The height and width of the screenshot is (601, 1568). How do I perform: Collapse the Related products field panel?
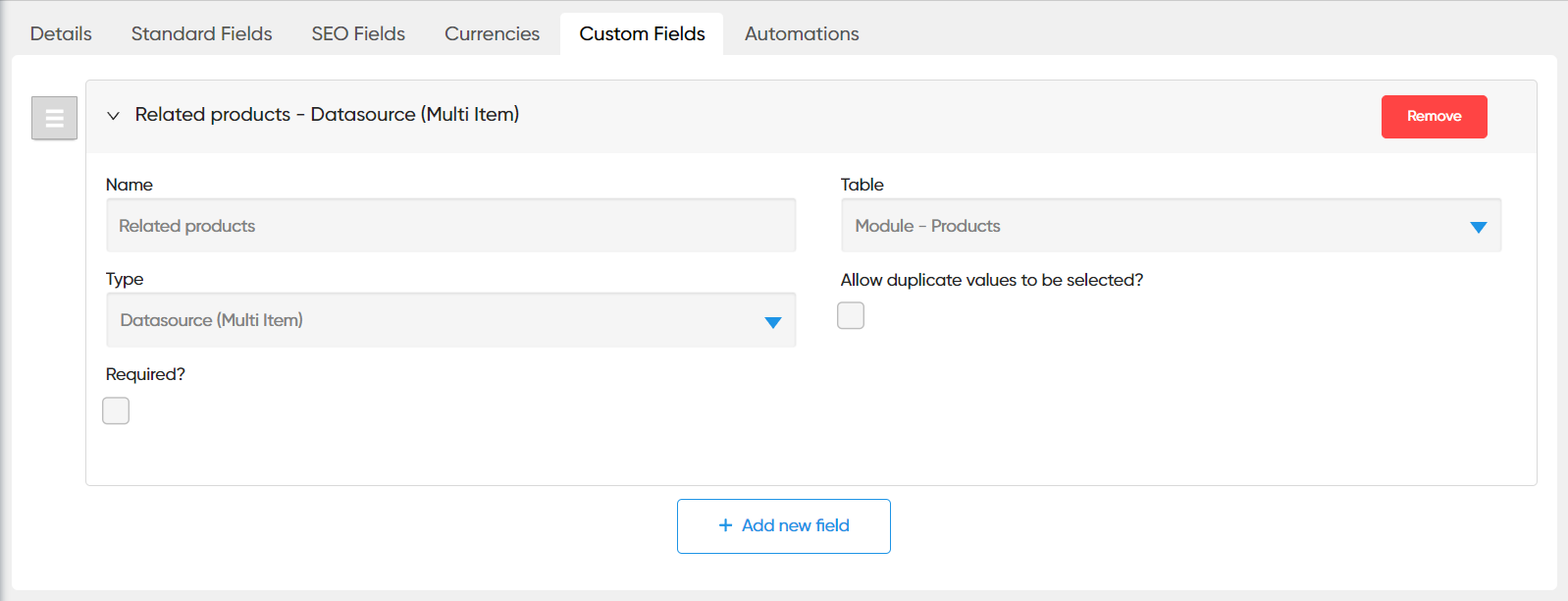[x=114, y=116]
